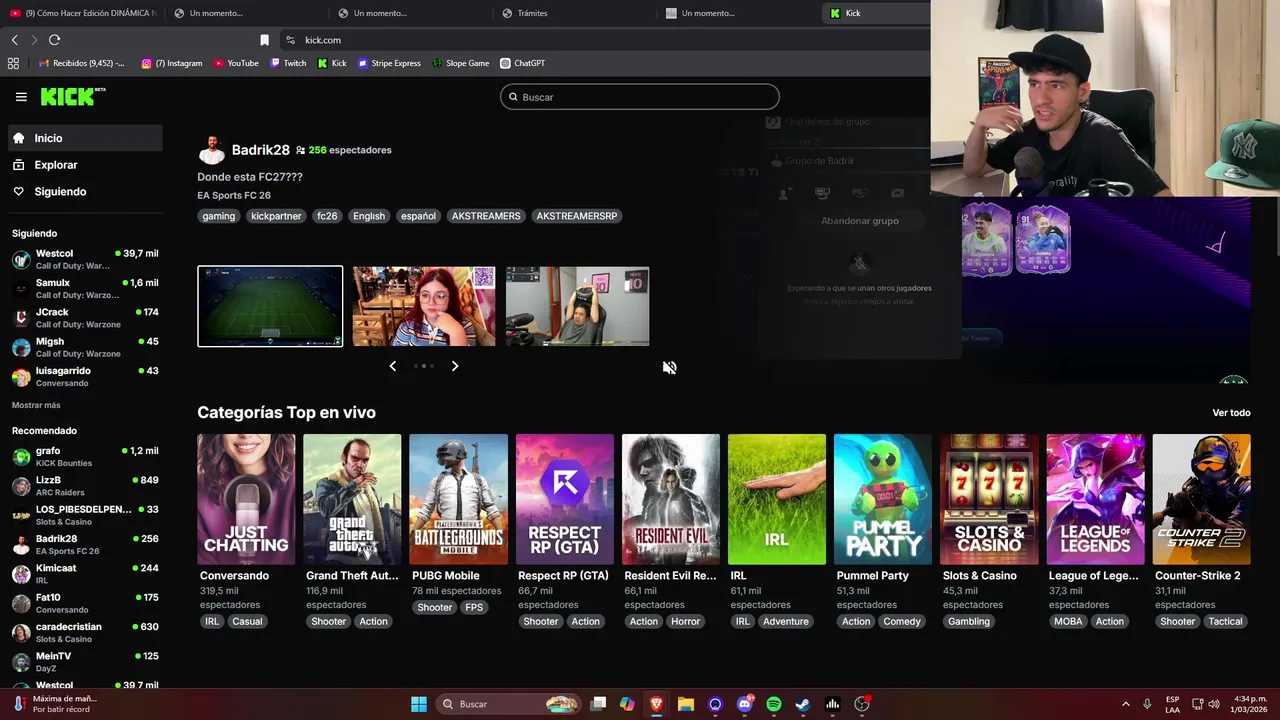Click Ver todo for top categories
The height and width of the screenshot is (720, 1280).
[x=1231, y=413]
